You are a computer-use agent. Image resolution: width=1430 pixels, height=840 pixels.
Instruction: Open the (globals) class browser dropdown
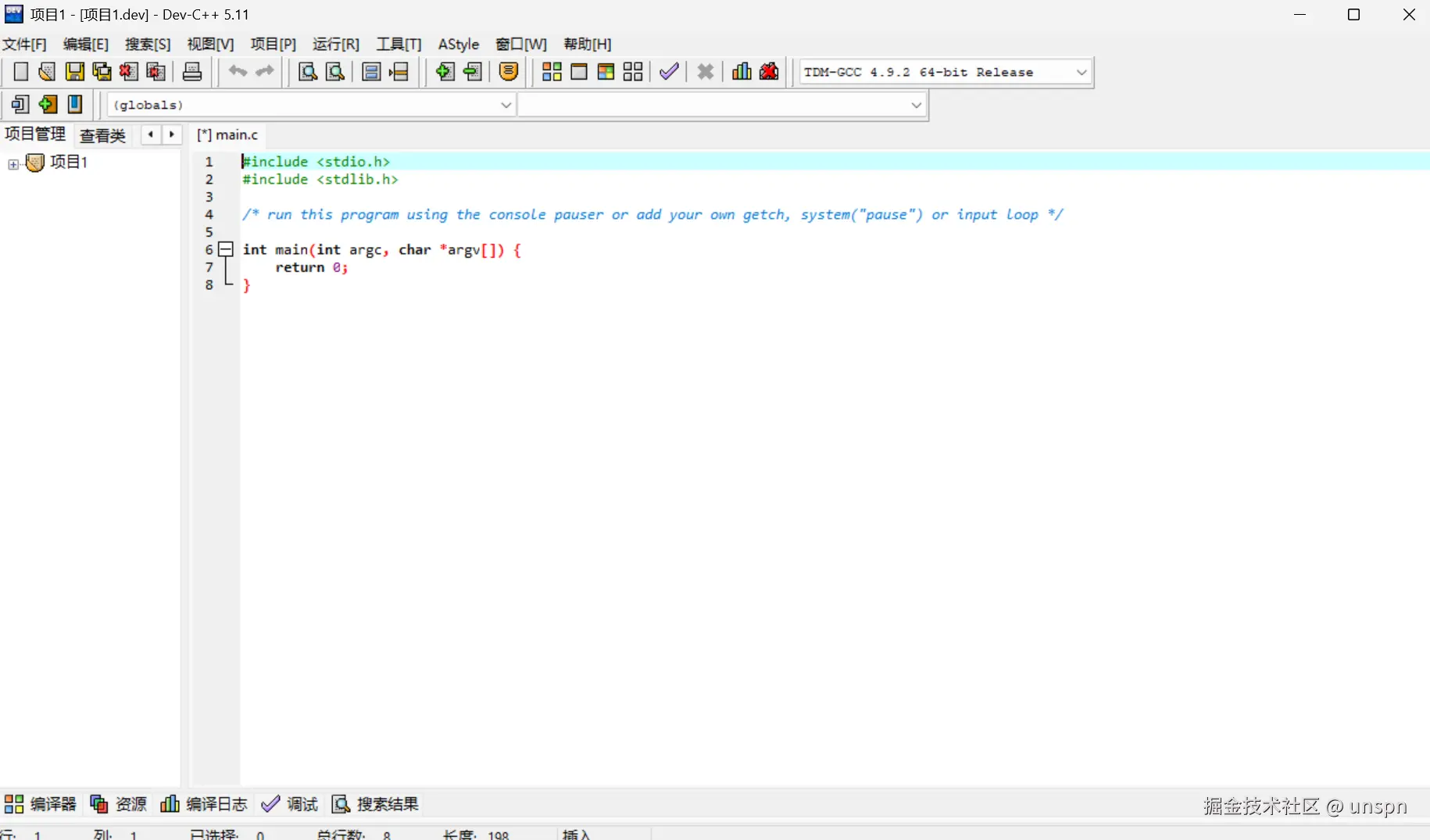coord(506,105)
